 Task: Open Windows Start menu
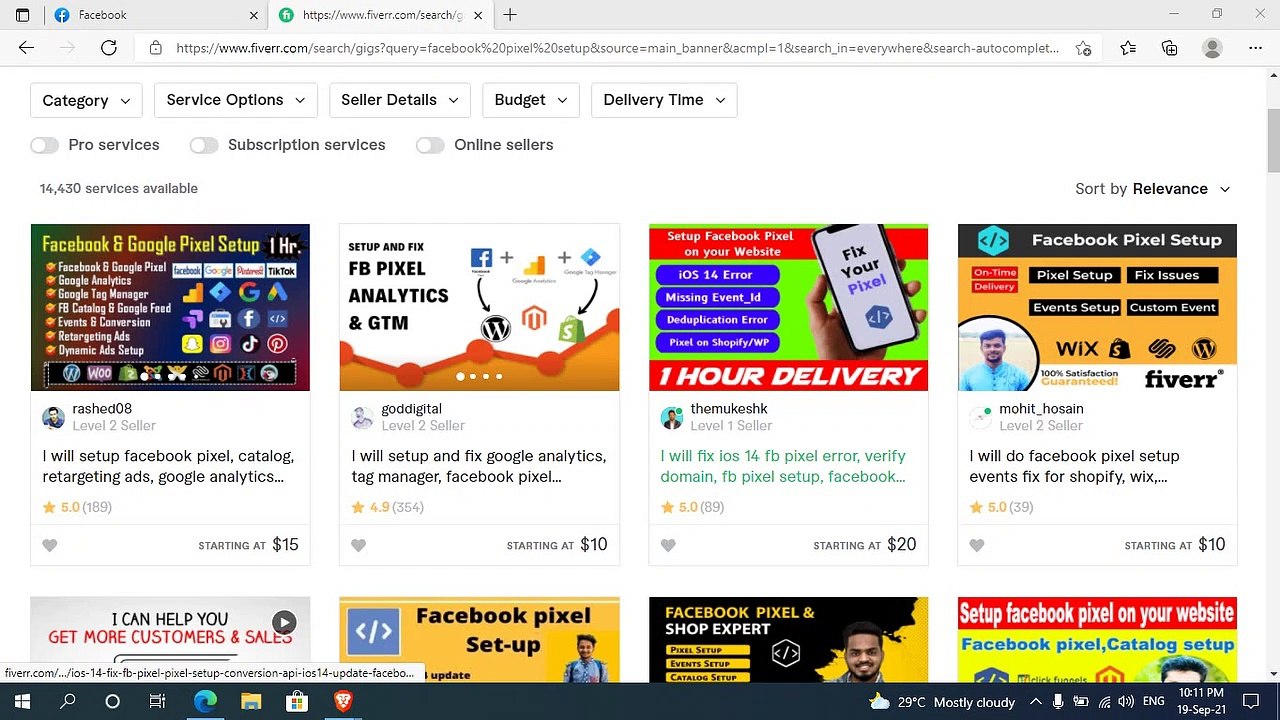click(x=22, y=702)
